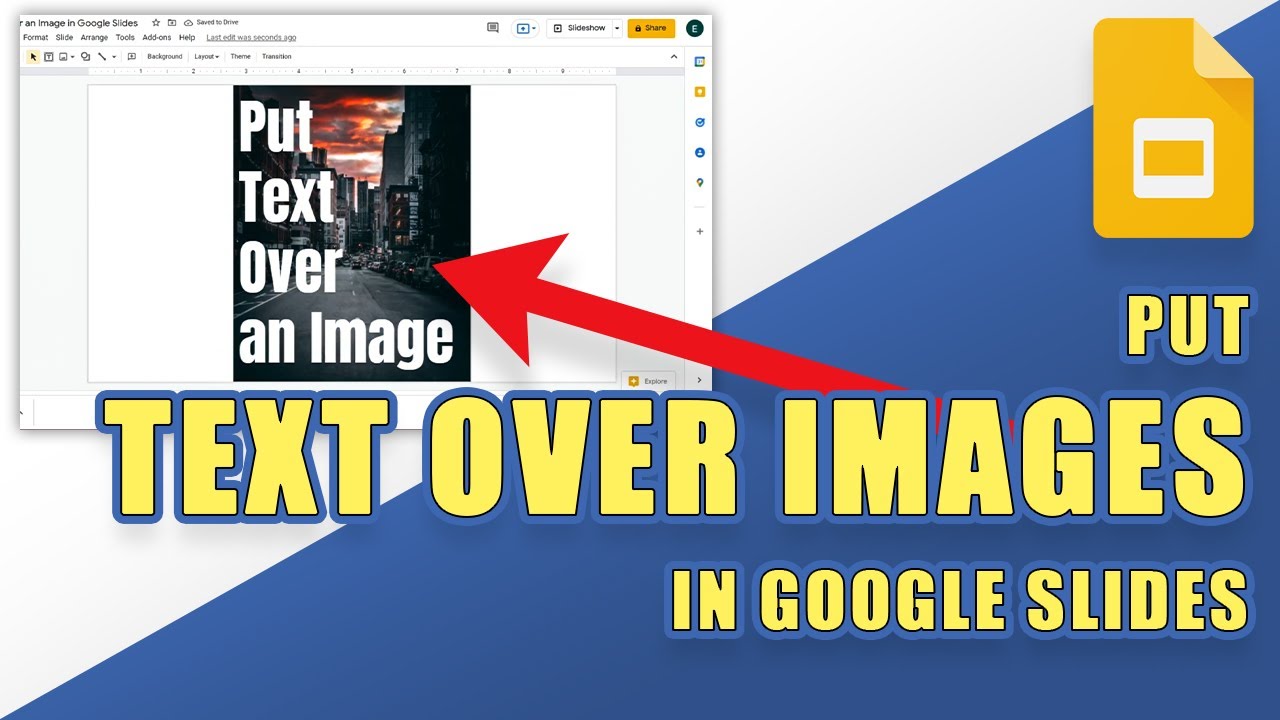Add a comment using the toolbar icon
The width and height of the screenshot is (1280, 720).
point(132,57)
